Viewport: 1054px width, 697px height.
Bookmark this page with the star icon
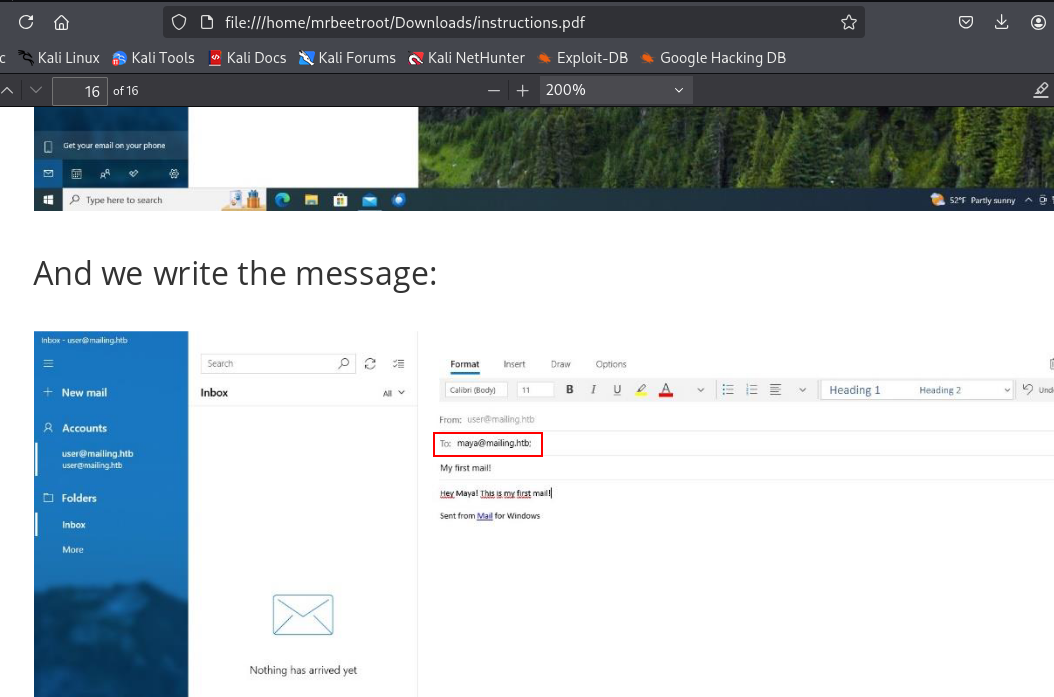848,22
